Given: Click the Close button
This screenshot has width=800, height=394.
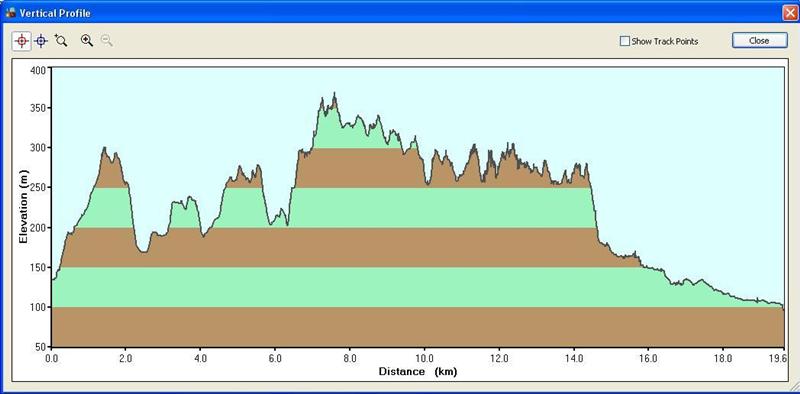Looking at the screenshot, I should [759, 41].
